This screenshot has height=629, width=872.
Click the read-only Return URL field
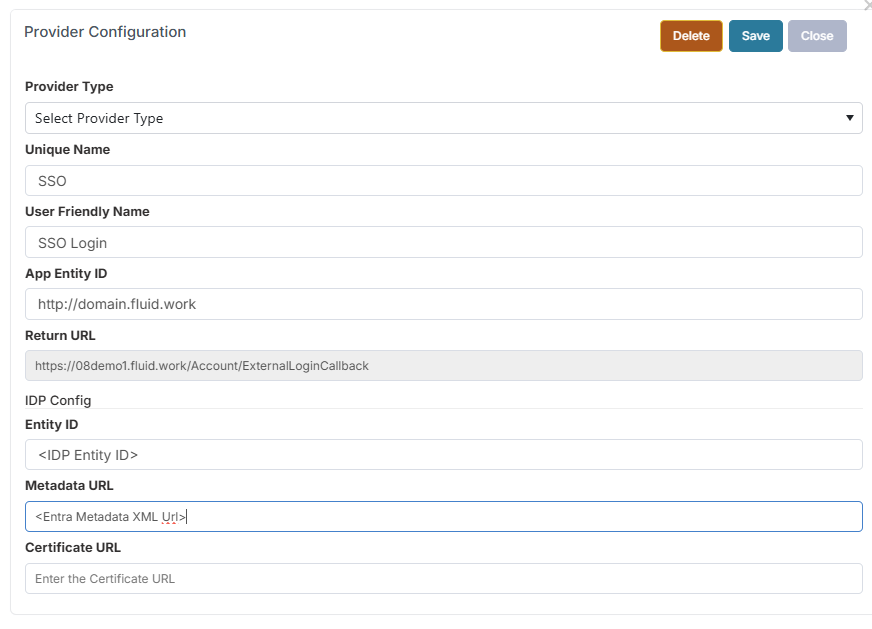pos(443,366)
